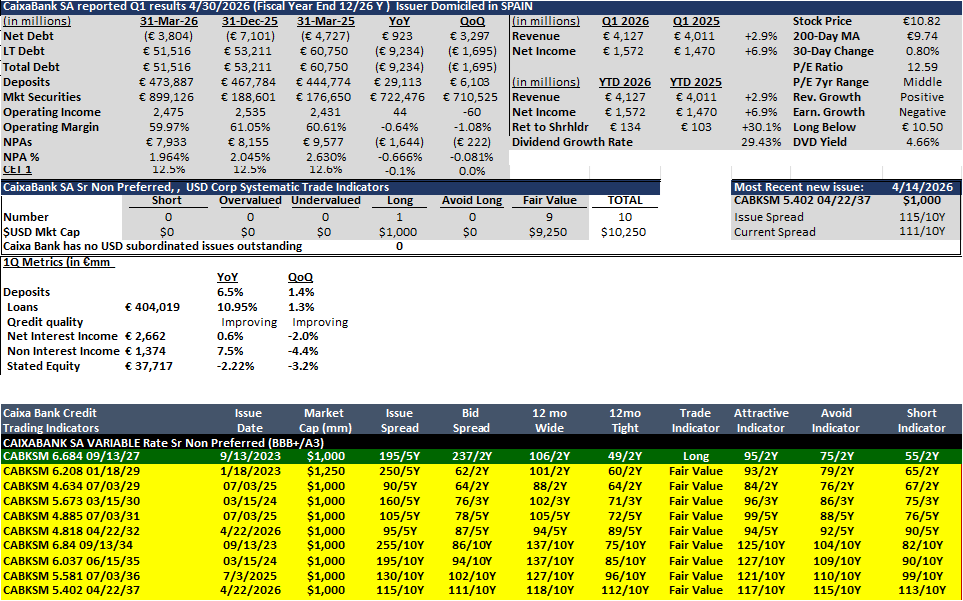The height and width of the screenshot is (601, 963).
Task: Select the DVD Yield 4.66% cell
Action: 921,142
